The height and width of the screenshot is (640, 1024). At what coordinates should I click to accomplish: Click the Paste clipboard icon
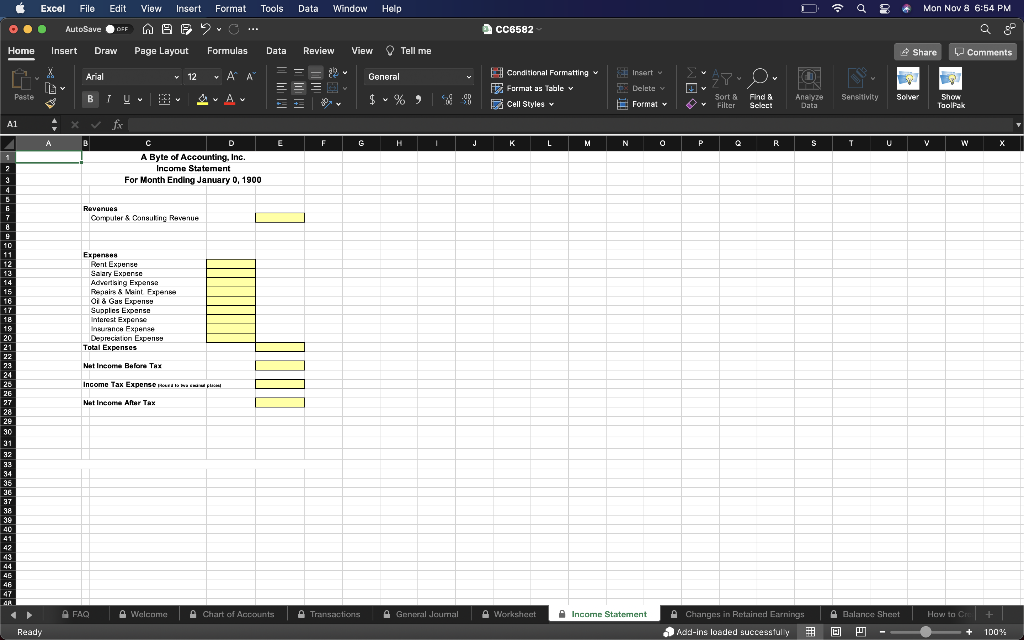(x=21, y=80)
